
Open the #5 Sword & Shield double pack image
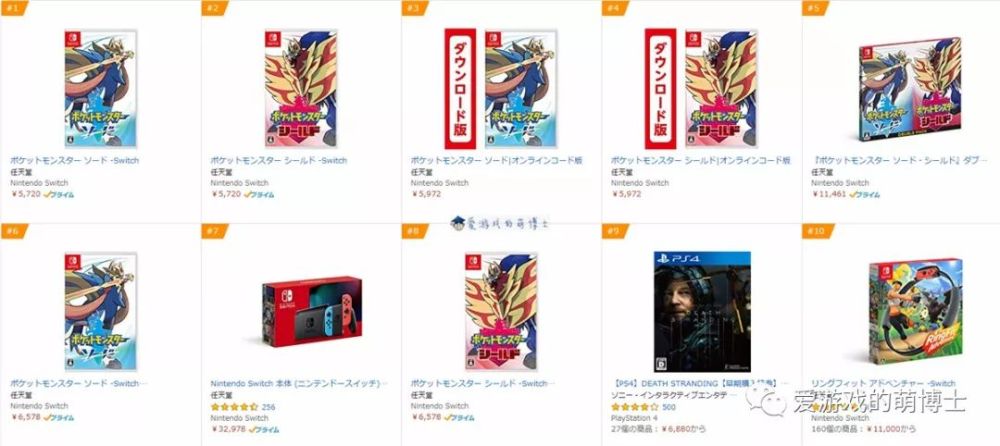point(910,89)
